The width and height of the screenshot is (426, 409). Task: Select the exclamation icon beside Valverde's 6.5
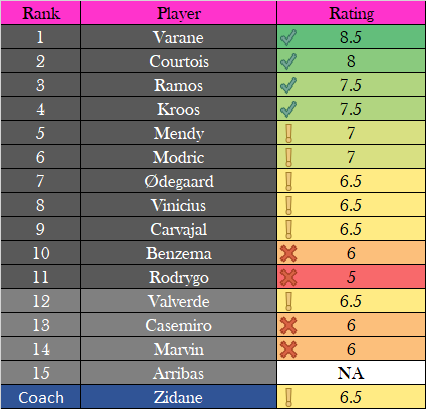point(288,301)
